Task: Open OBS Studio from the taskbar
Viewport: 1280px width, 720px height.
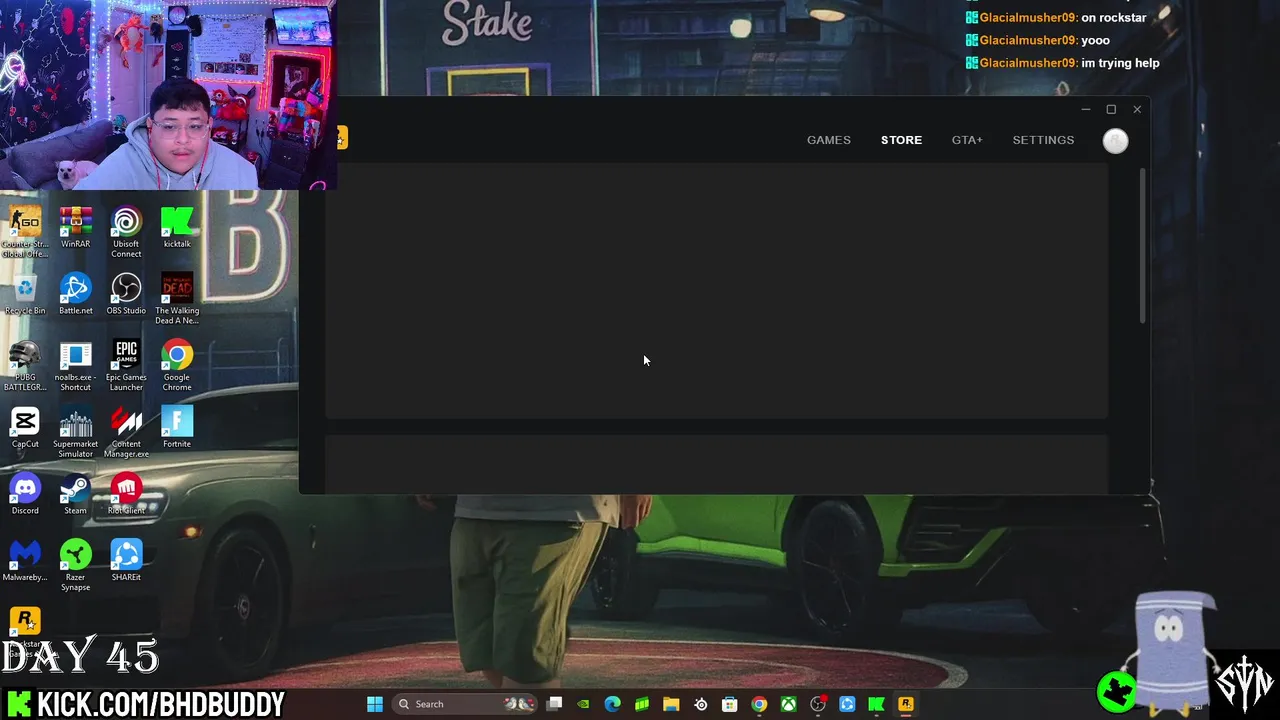Action: (818, 704)
